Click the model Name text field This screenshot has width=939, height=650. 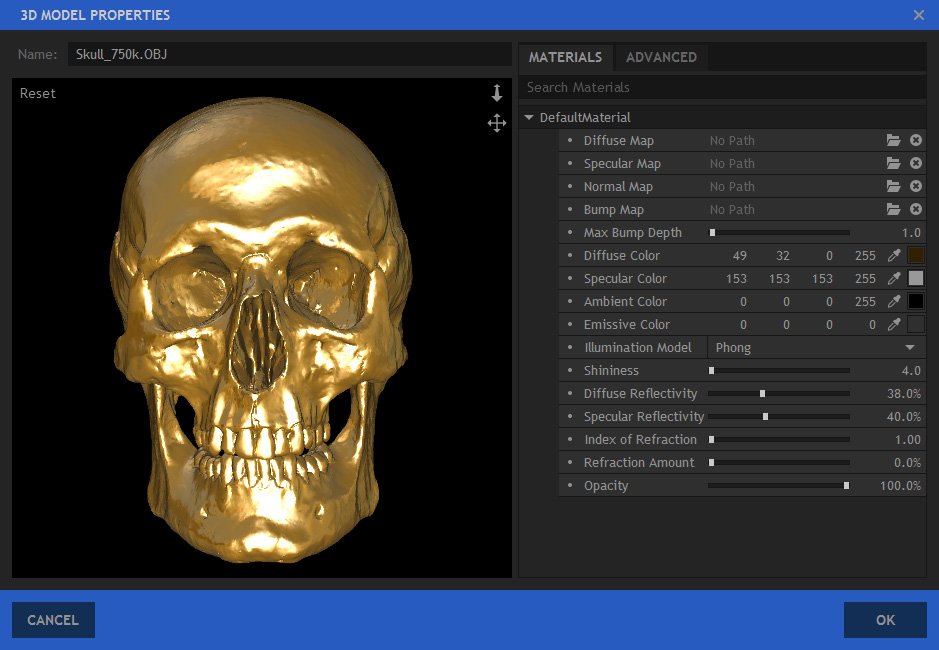pos(289,54)
